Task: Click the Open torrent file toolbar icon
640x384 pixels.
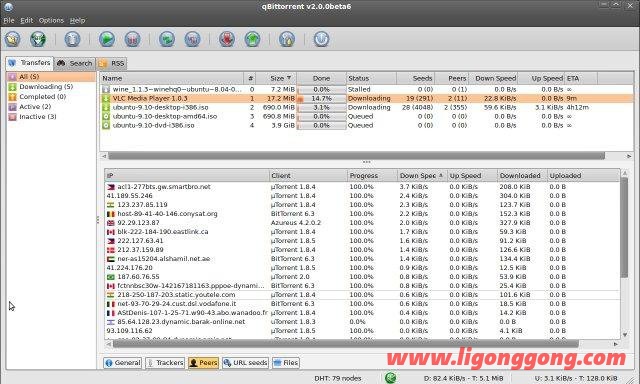Action: (x=13, y=39)
